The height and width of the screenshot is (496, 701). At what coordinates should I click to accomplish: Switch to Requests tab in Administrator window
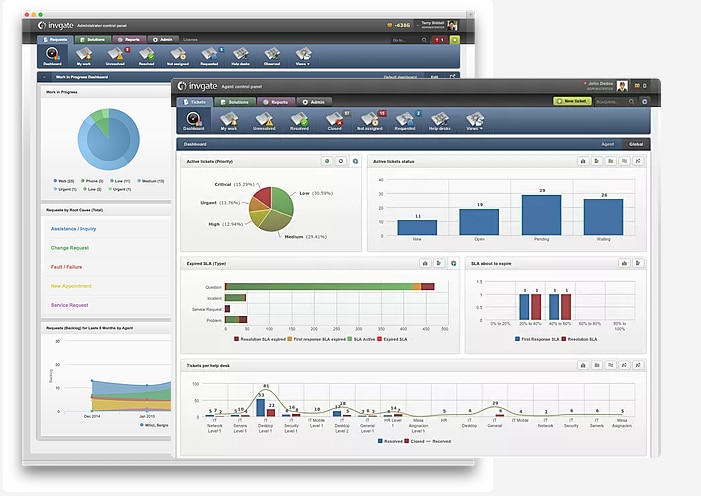(x=55, y=39)
